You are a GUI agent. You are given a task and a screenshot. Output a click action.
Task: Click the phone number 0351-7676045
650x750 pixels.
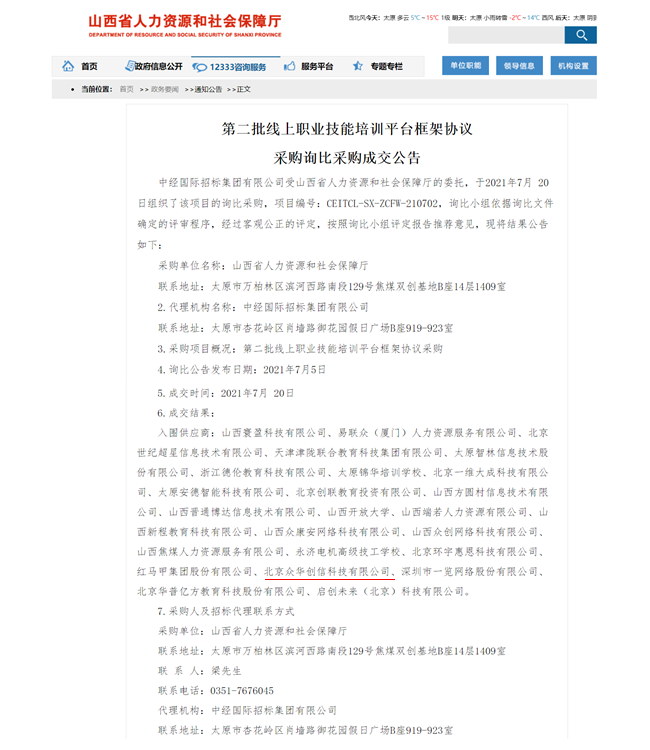point(242,691)
